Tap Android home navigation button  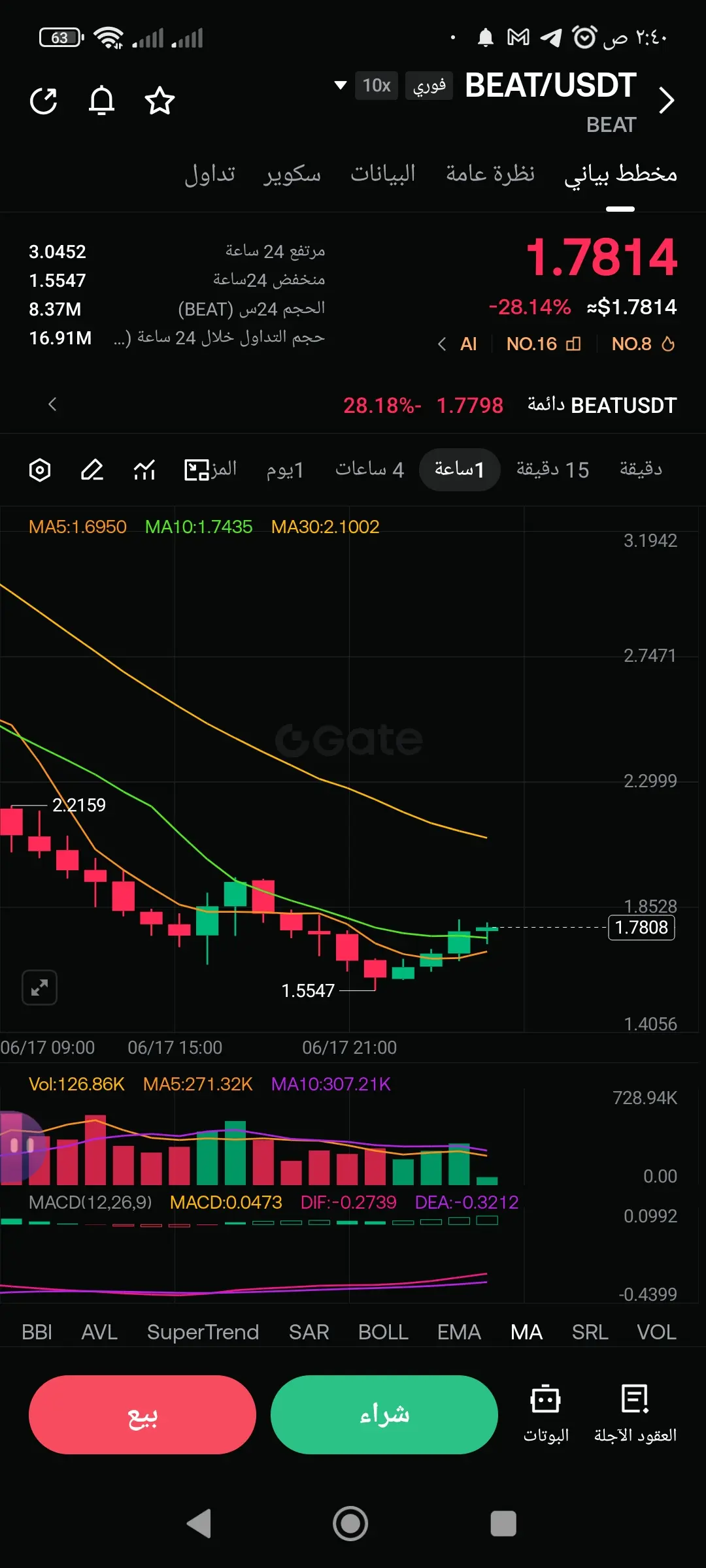point(350,1524)
